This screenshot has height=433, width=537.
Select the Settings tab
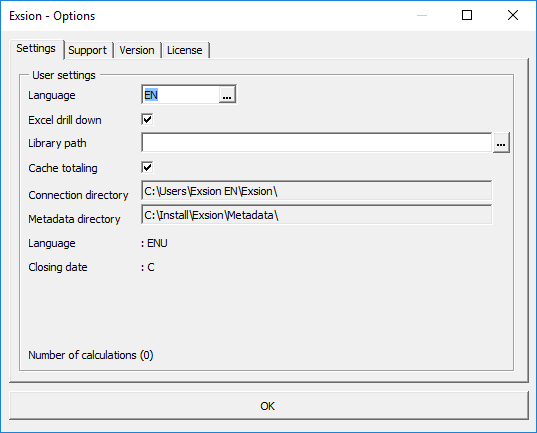point(36,49)
